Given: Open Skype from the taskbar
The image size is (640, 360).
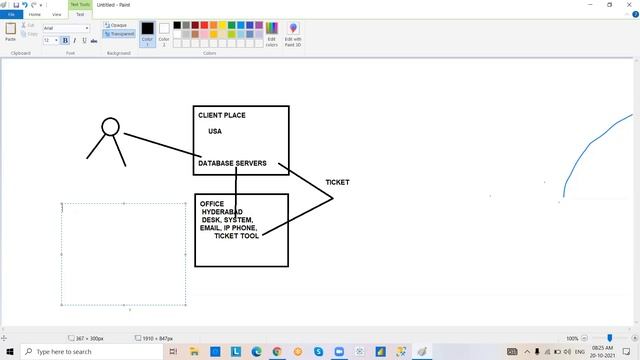Looking at the screenshot, I should click(x=318, y=351).
